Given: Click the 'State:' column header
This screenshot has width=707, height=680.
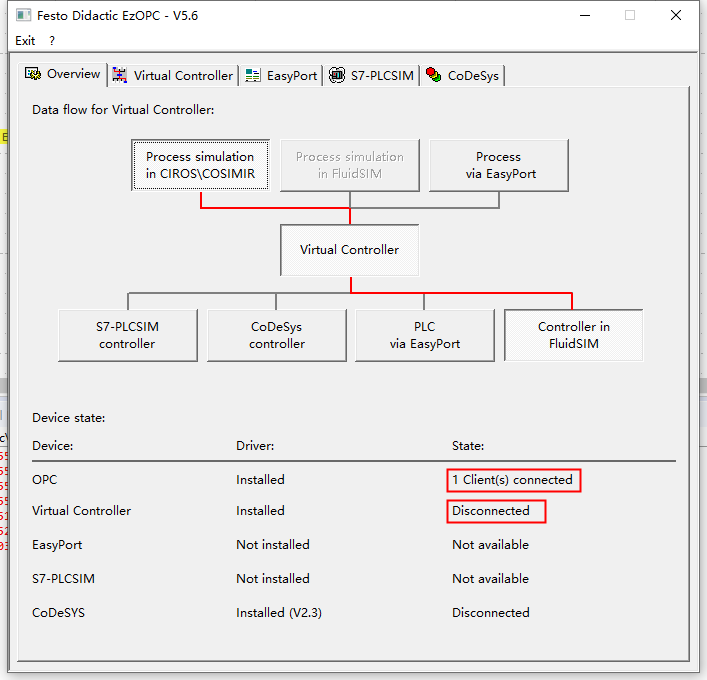Looking at the screenshot, I should click(x=468, y=446).
